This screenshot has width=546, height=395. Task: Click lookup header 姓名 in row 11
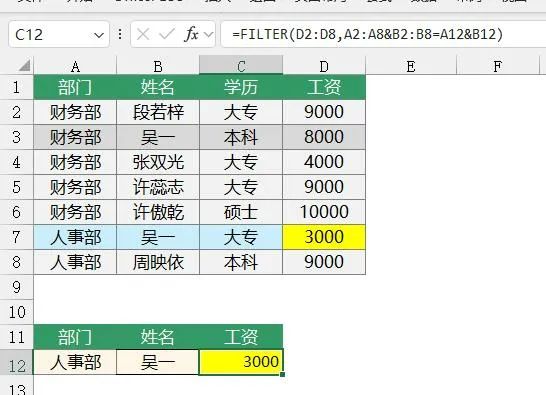point(158,337)
